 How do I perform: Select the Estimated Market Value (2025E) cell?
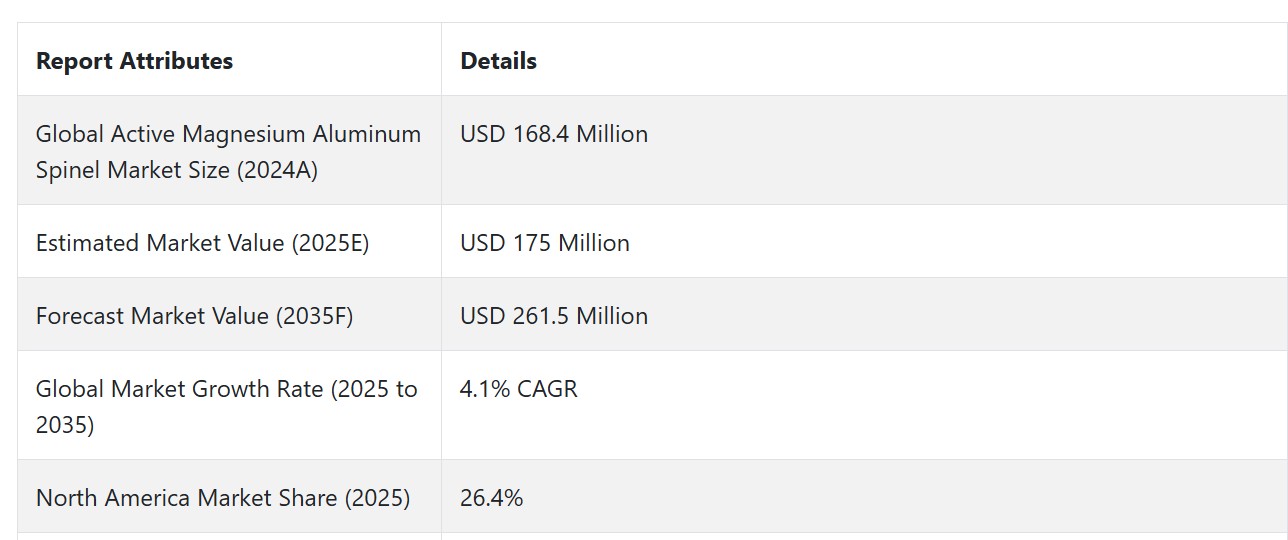tap(229, 242)
